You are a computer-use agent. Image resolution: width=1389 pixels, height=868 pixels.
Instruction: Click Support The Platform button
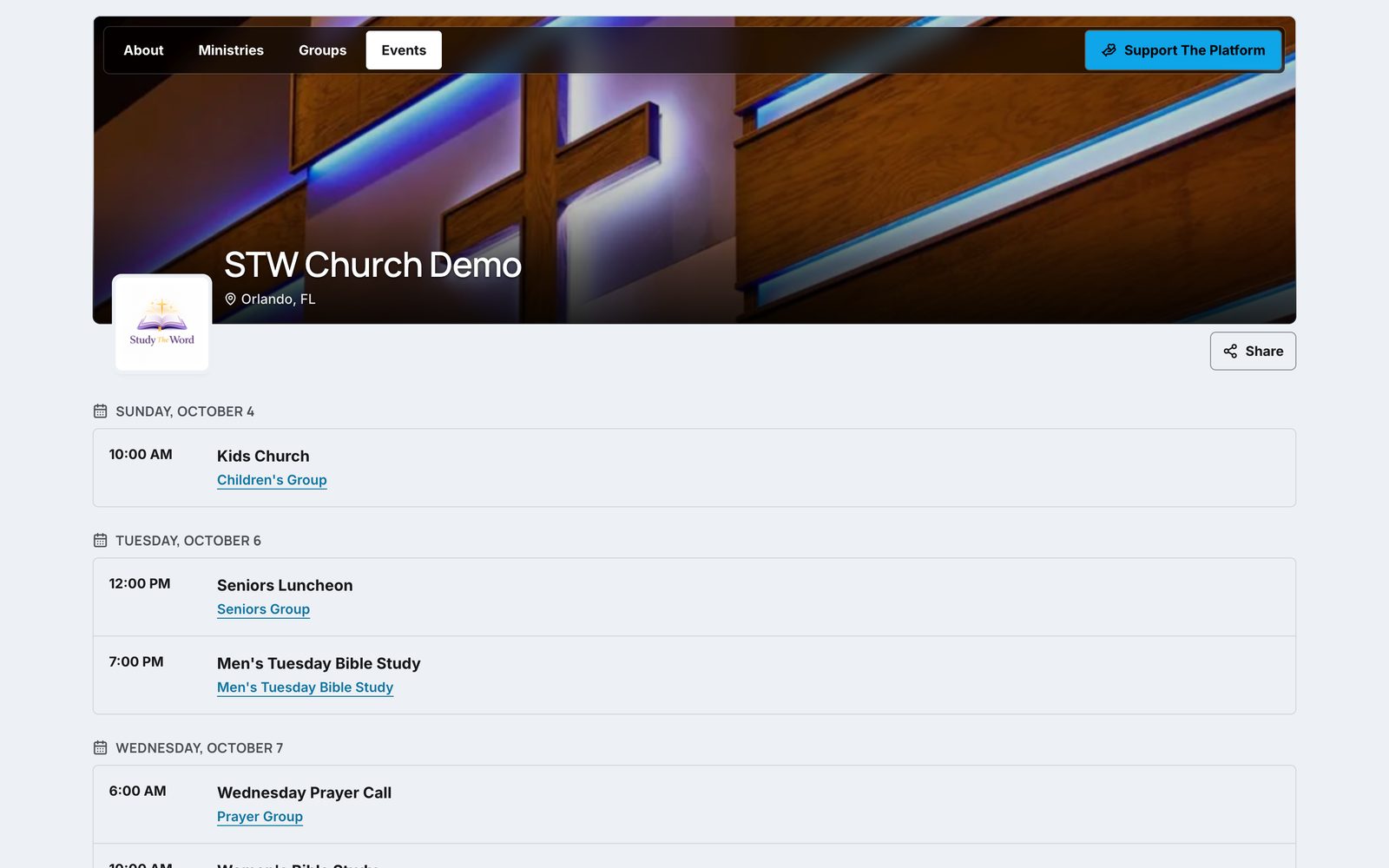[x=1183, y=50]
